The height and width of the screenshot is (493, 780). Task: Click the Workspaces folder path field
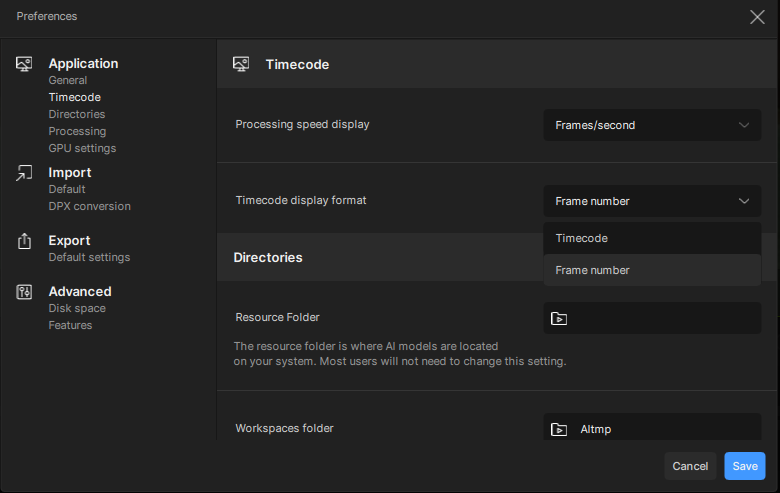664,429
